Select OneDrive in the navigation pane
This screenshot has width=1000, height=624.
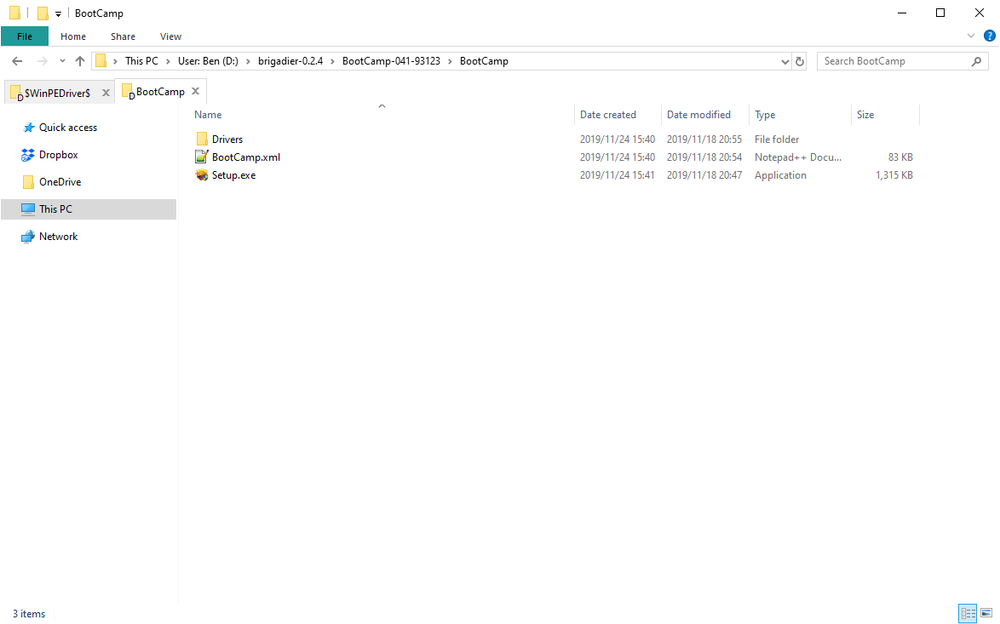(x=60, y=182)
